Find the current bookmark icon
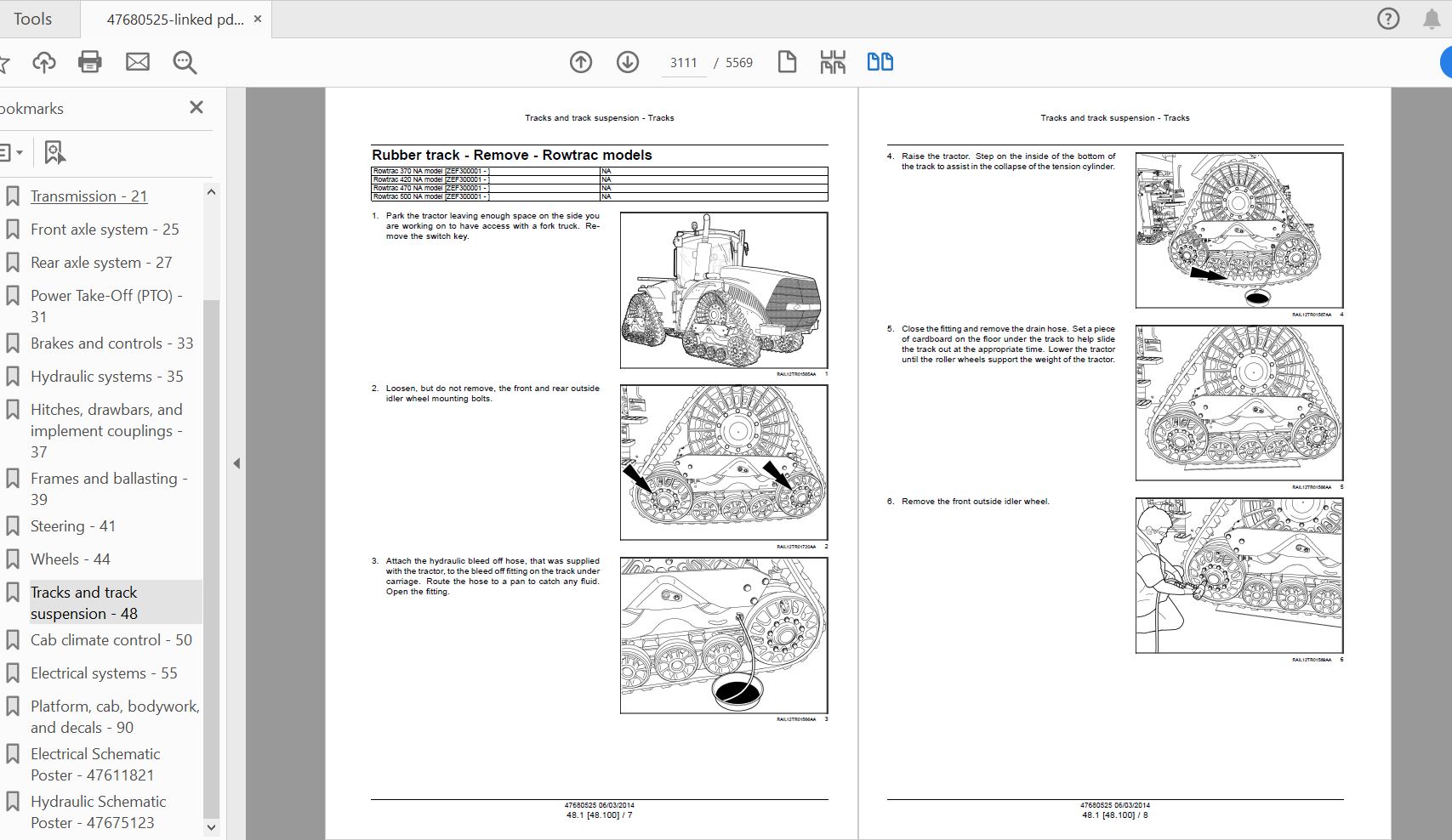This screenshot has height=840, width=1452. (54, 153)
